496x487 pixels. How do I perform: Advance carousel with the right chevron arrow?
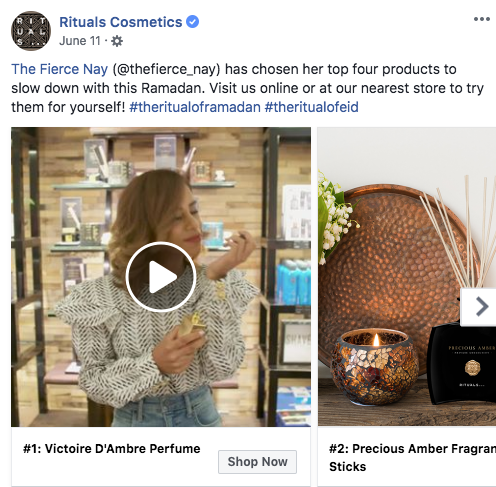pyautogui.click(x=479, y=307)
